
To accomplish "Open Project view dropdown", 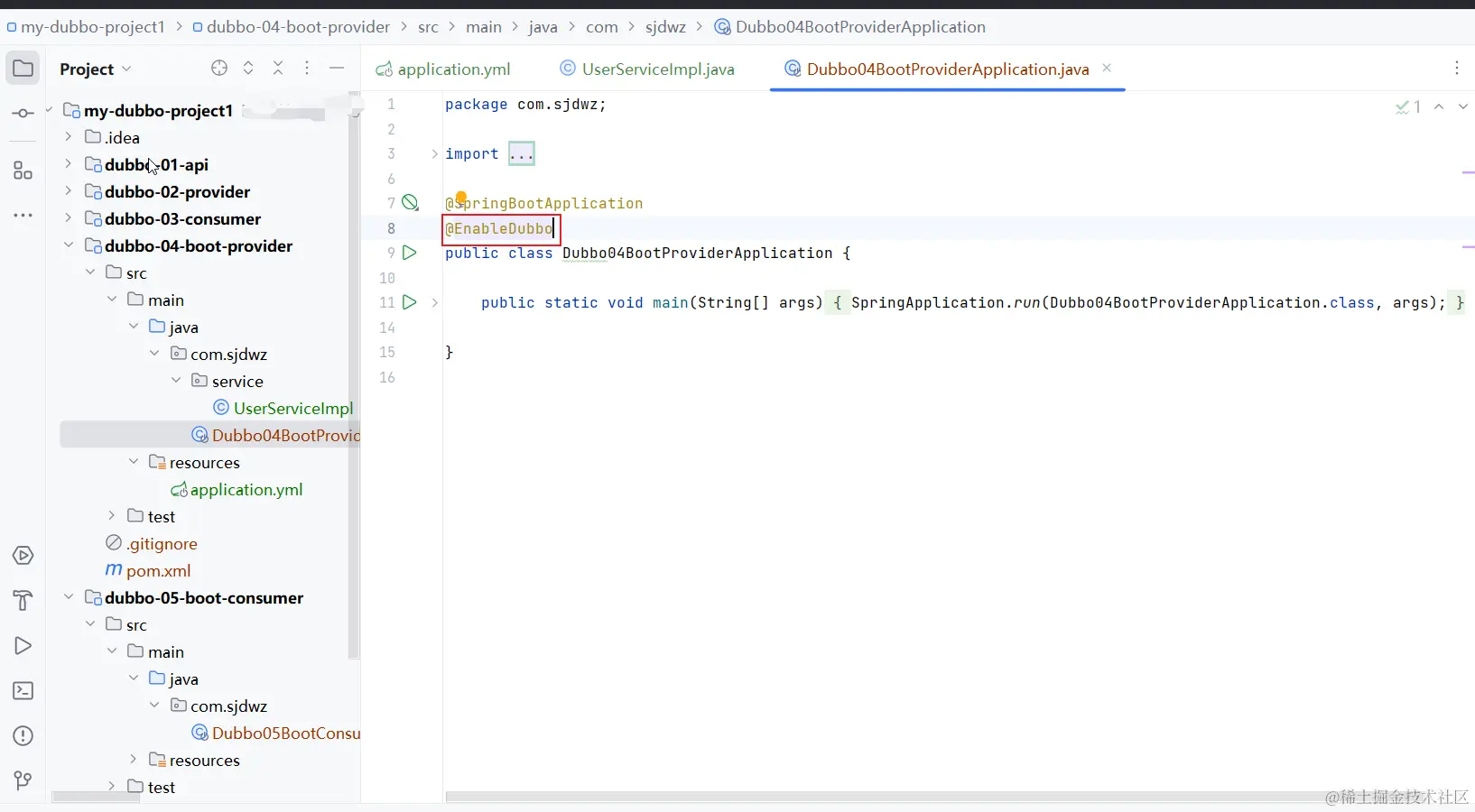I will 96,69.
